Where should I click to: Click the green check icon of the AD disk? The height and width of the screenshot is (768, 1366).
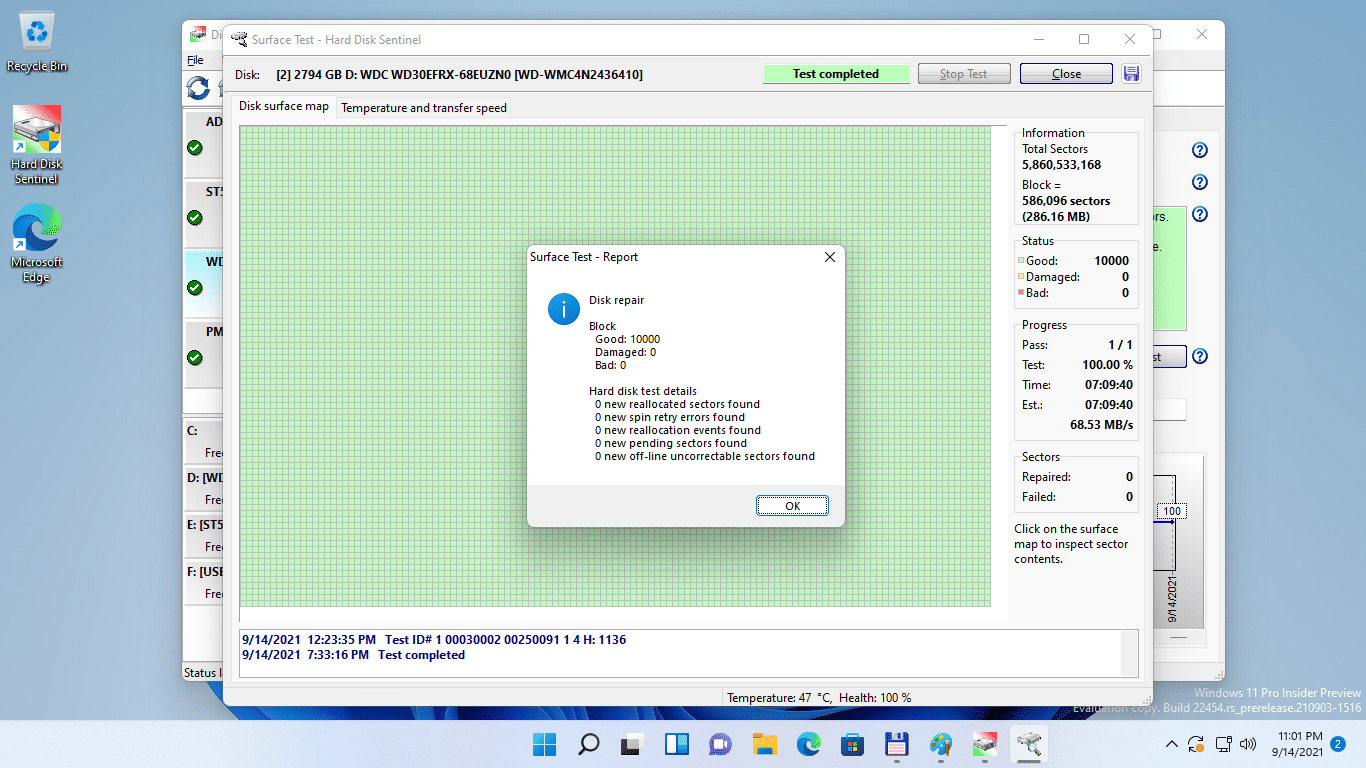tap(195, 148)
